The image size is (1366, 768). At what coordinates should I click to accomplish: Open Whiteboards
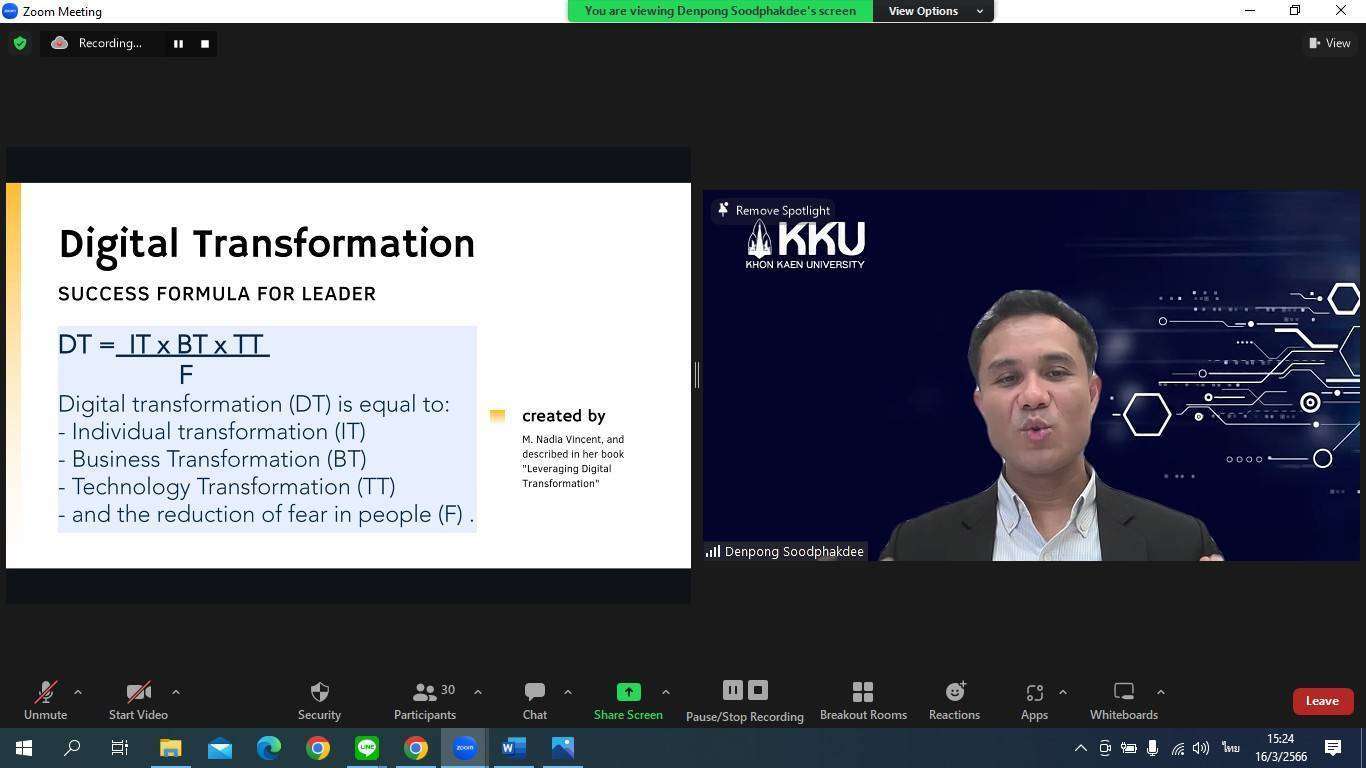point(1124,701)
